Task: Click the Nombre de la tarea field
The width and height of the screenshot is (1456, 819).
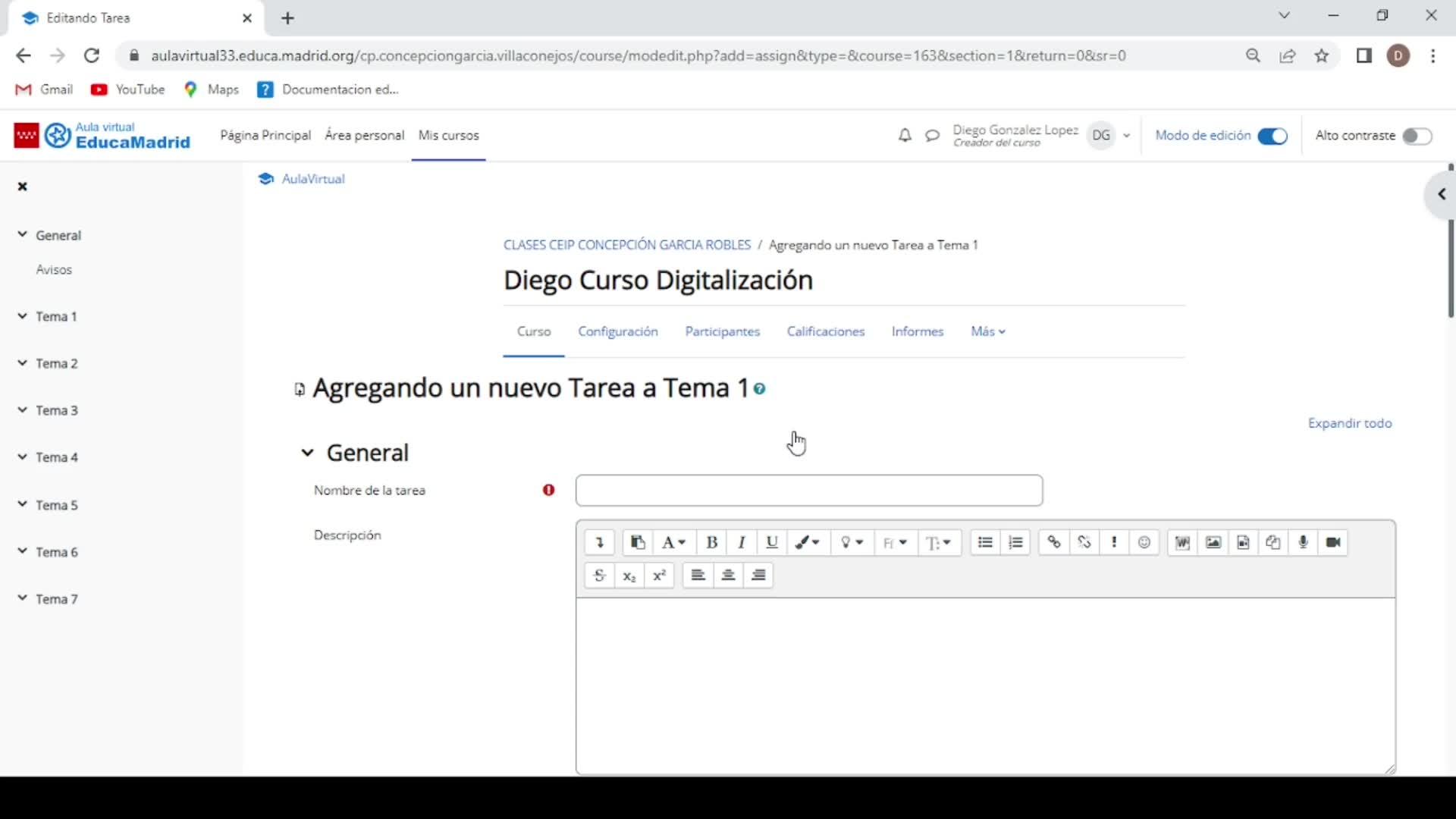Action: [809, 491]
